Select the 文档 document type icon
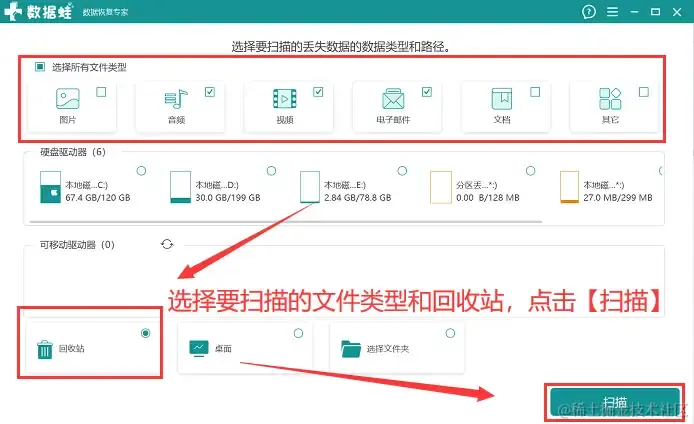Screen dimensions: 694x424 pyautogui.click(x=502, y=98)
